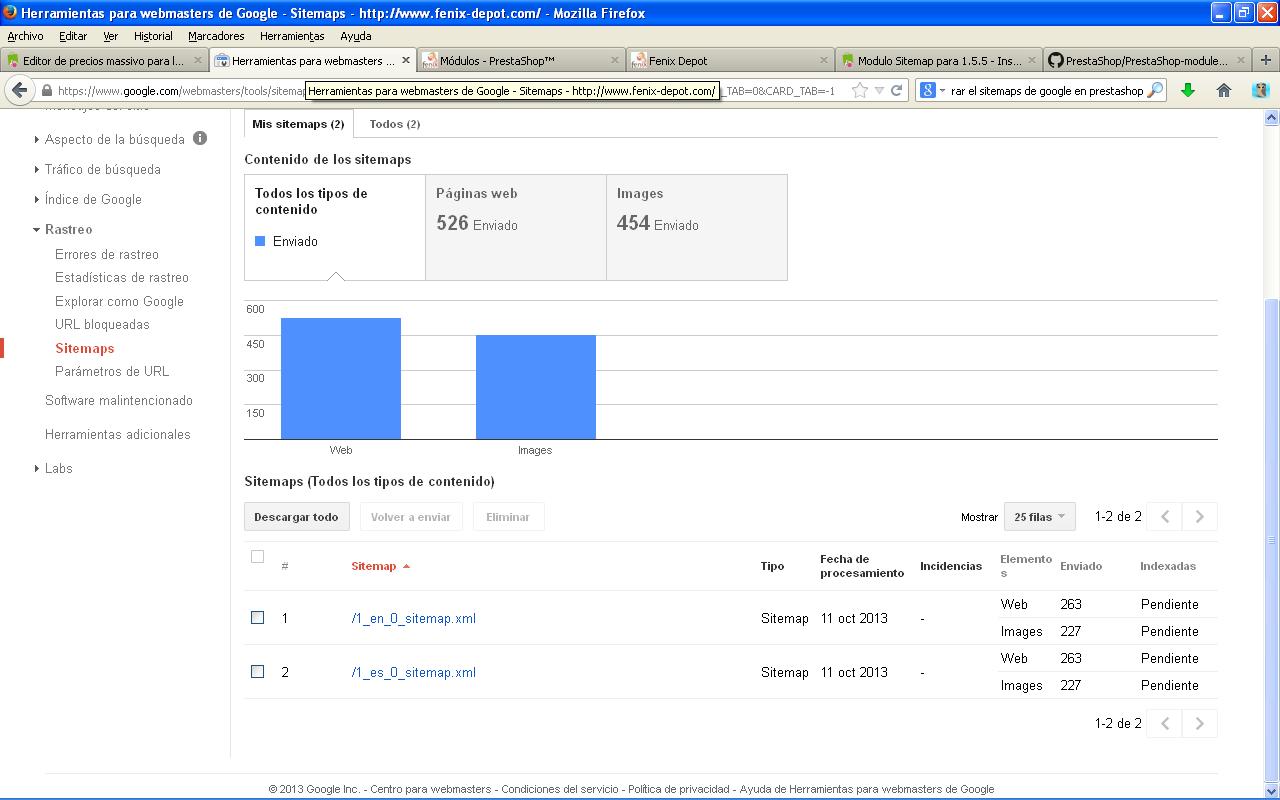Click the search magnifier icon in search box

coord(1154,90)
